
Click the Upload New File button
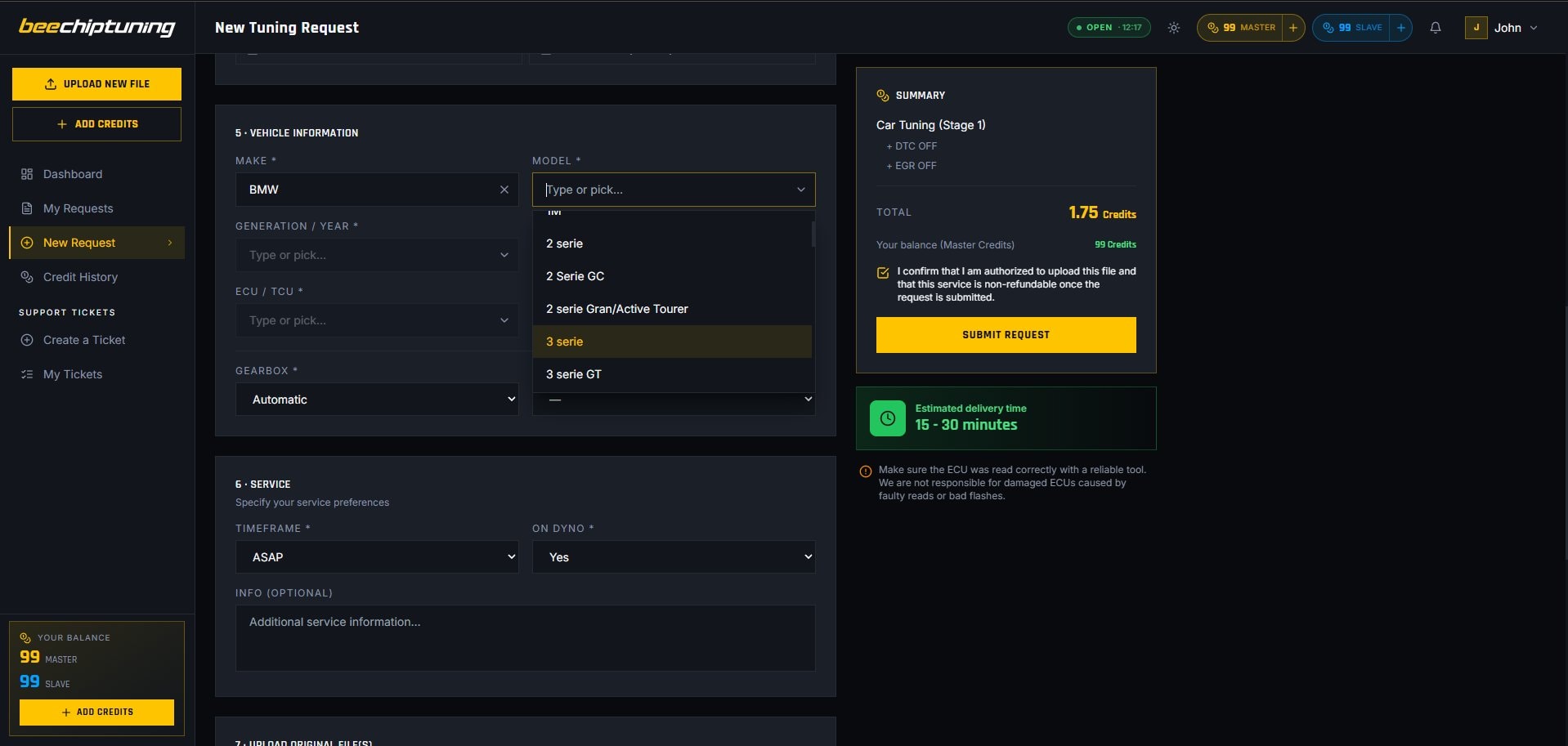coord(96,84)
